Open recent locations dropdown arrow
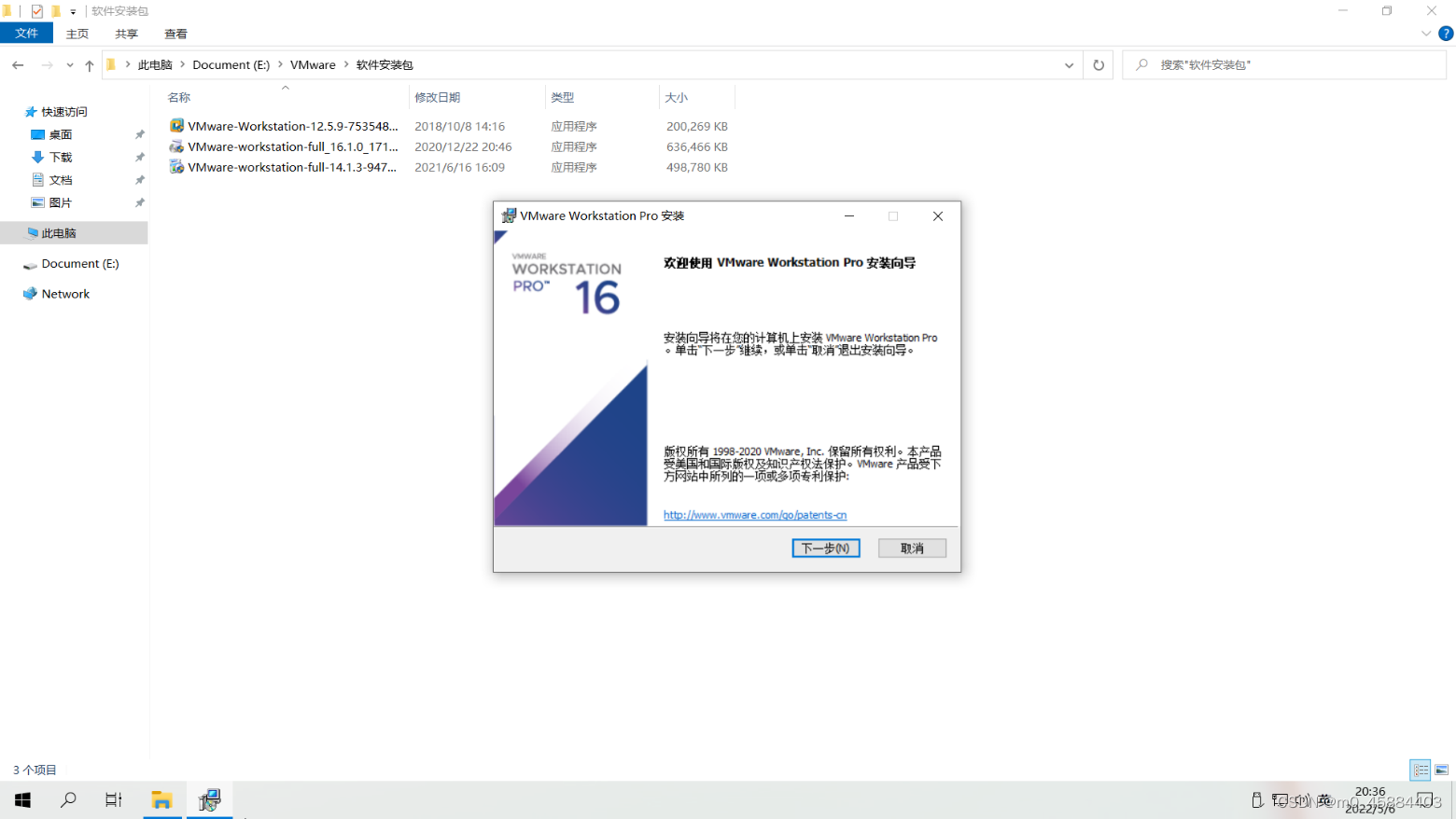Viewport: 1456px width, 819px height. pyautogui.click(x=70, y=65)
